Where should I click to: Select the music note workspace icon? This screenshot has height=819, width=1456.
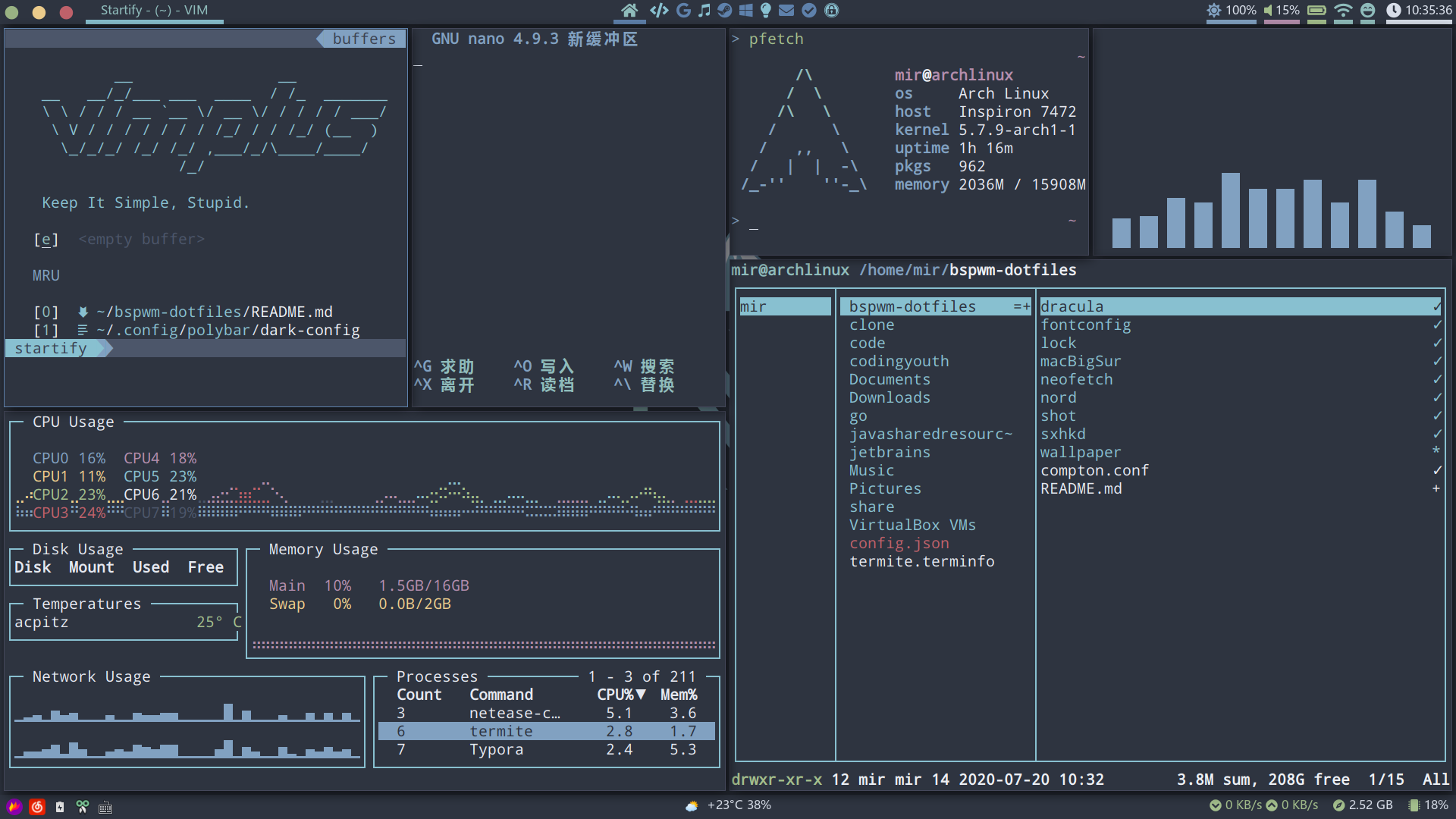coord(704,11)
